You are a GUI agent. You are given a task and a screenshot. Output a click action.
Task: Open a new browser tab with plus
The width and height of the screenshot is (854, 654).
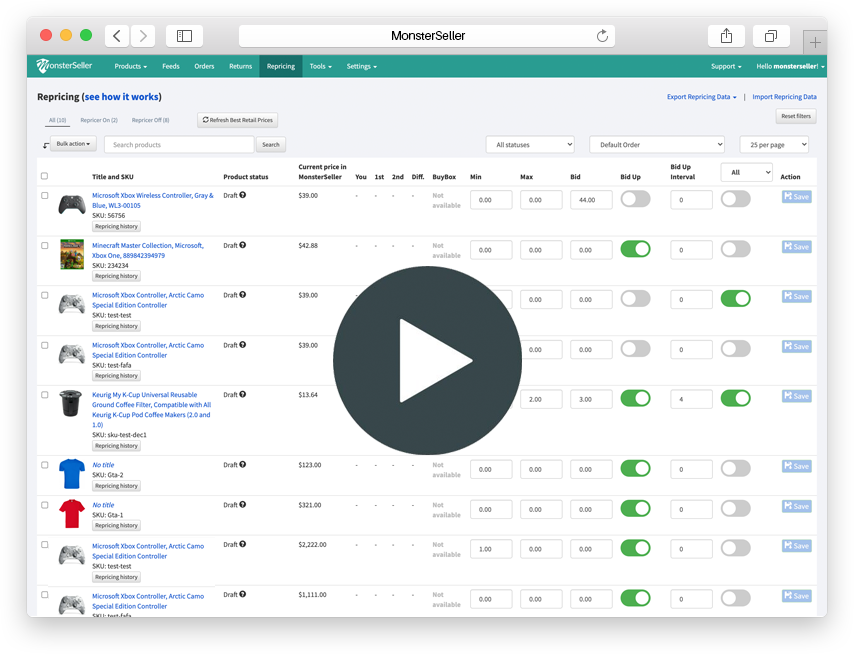click(815, 42)
